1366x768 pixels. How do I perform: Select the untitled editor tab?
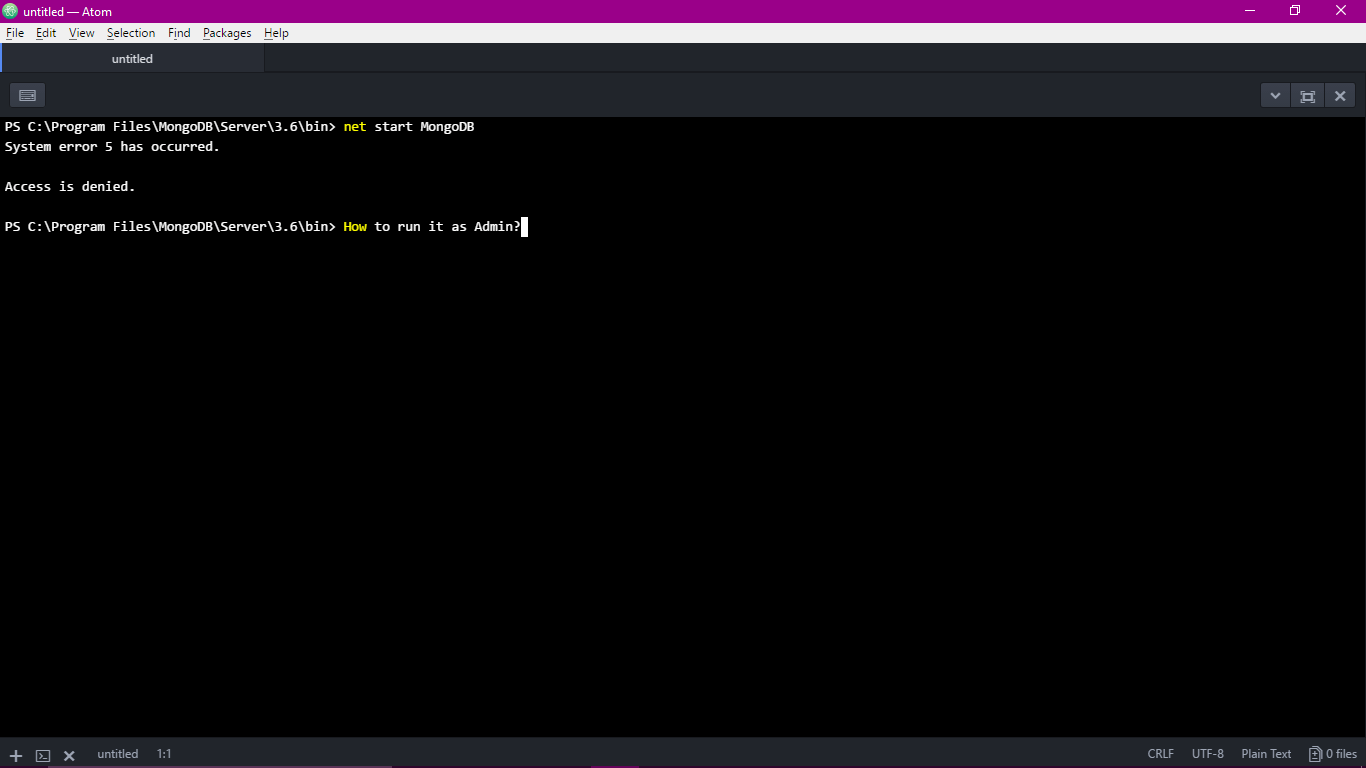(132, 59)
